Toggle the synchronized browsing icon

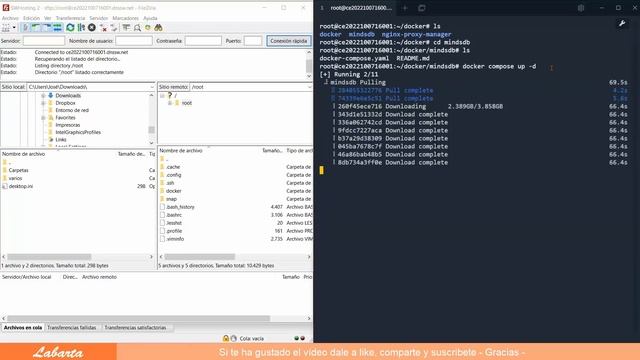(x=148, y=28)
